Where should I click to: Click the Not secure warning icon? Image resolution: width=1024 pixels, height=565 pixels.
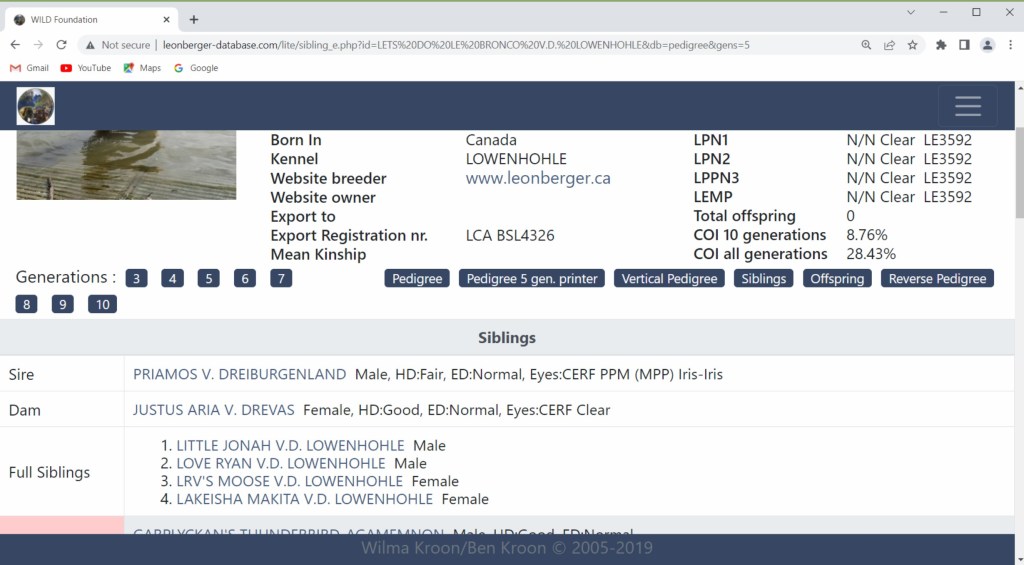(90, 45)
